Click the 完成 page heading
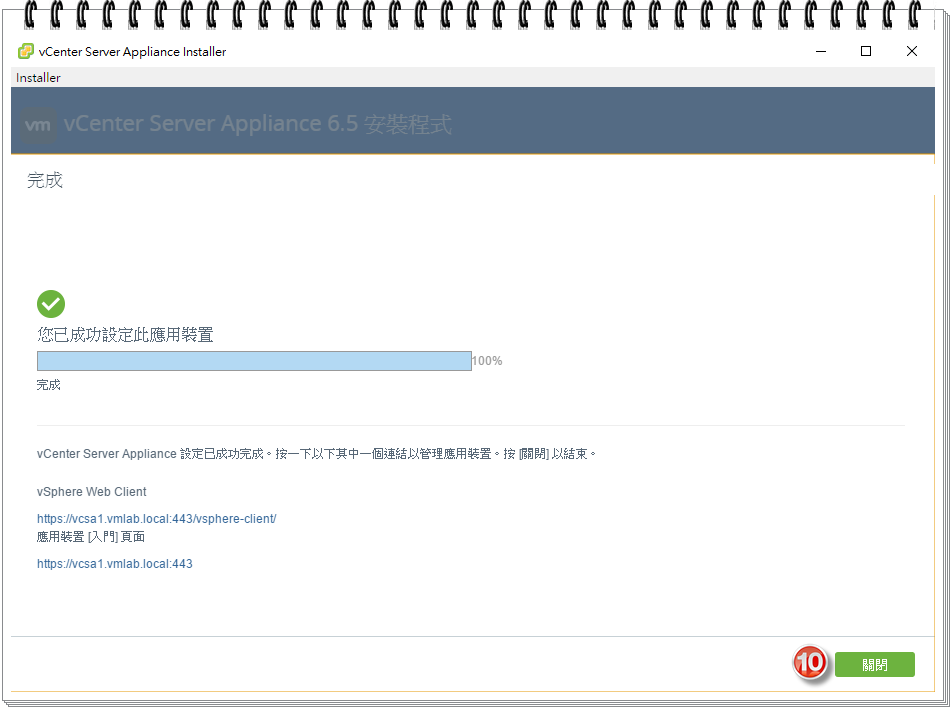This screenshot has width=952, height=709. (x=45, y=180)
